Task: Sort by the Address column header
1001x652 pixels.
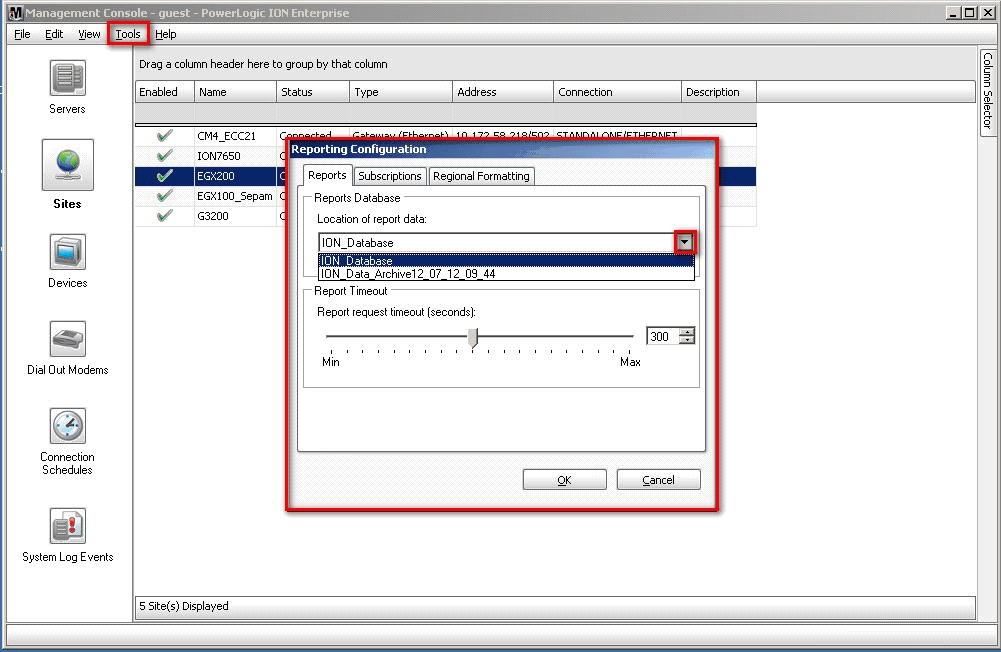Action: (x=503, y=92)
